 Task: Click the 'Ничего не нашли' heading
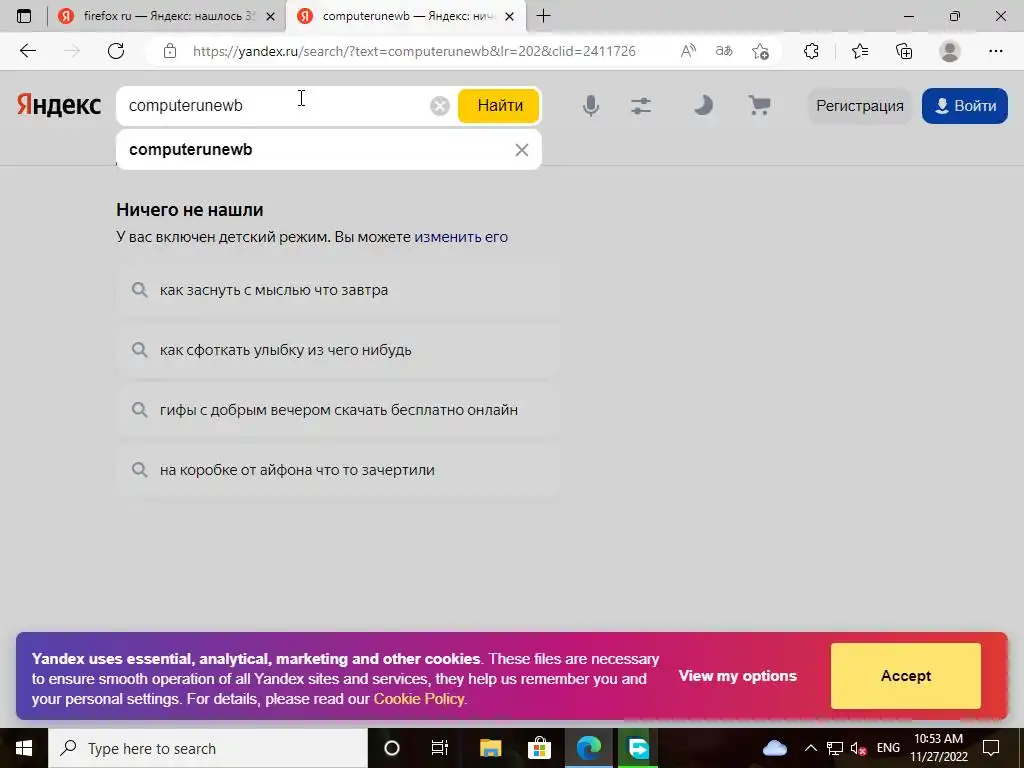click(190, 210)
